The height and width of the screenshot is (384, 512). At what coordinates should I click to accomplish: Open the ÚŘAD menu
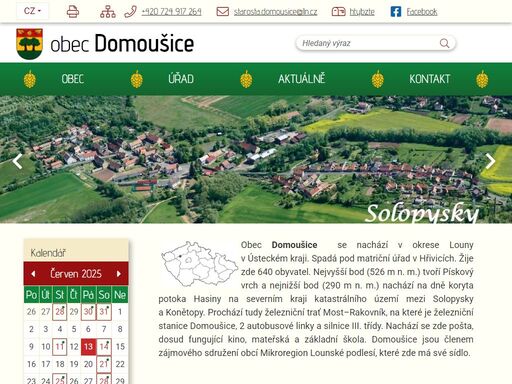pyautogui.click(x=181, y=79)
